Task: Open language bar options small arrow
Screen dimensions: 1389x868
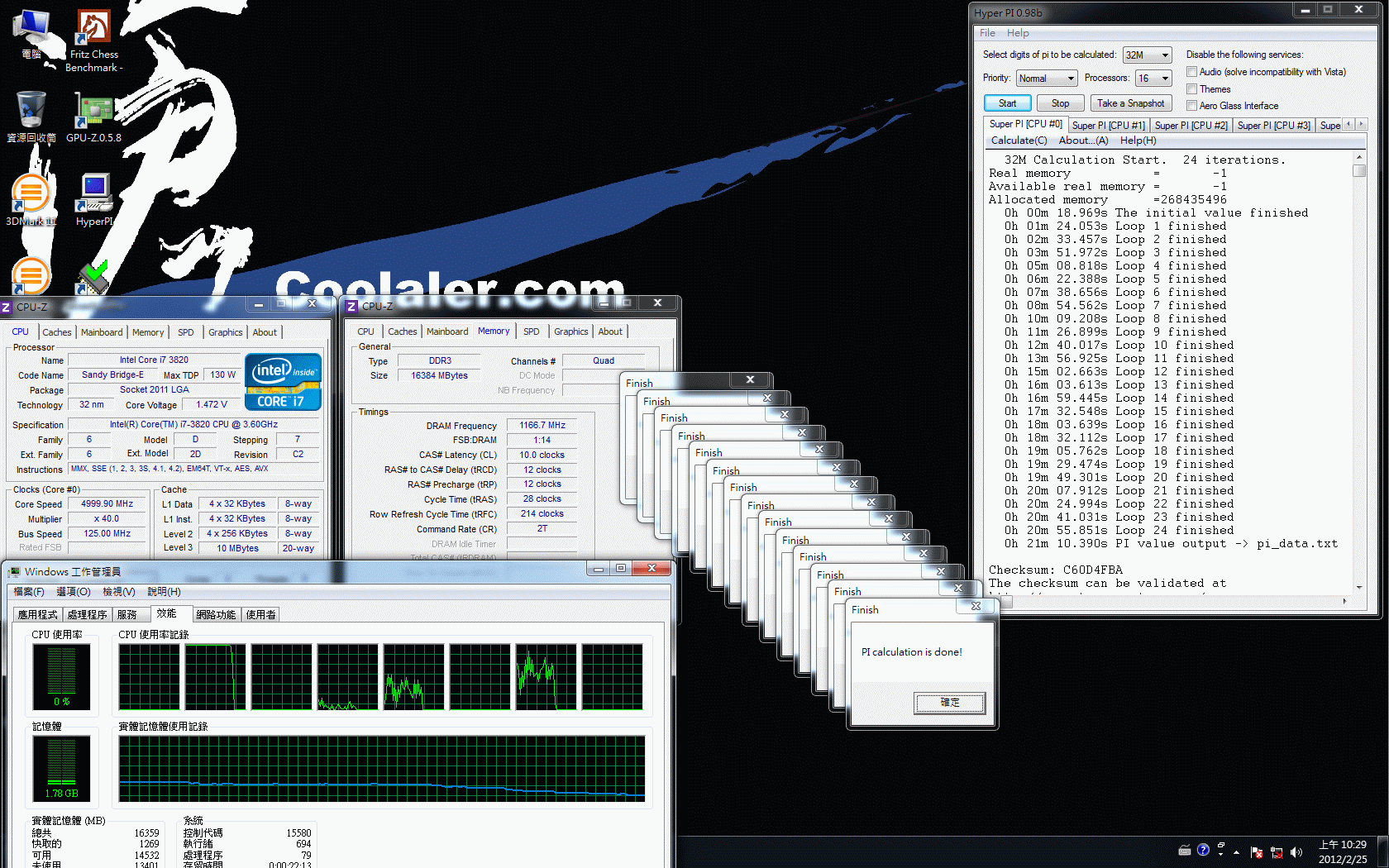Action: point(1220,853)
